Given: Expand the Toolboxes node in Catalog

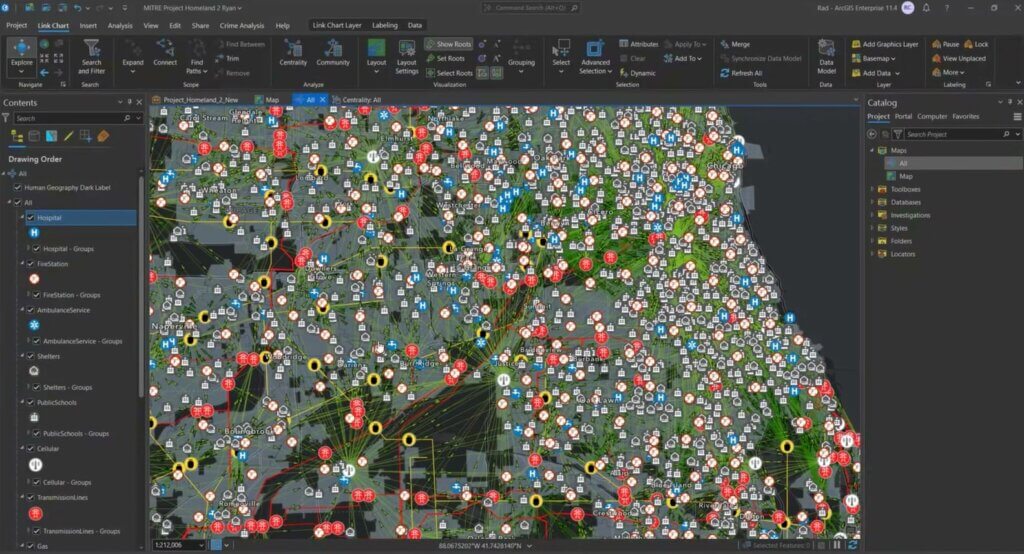Looking at the screenshot, I should [x=872, y=189].
